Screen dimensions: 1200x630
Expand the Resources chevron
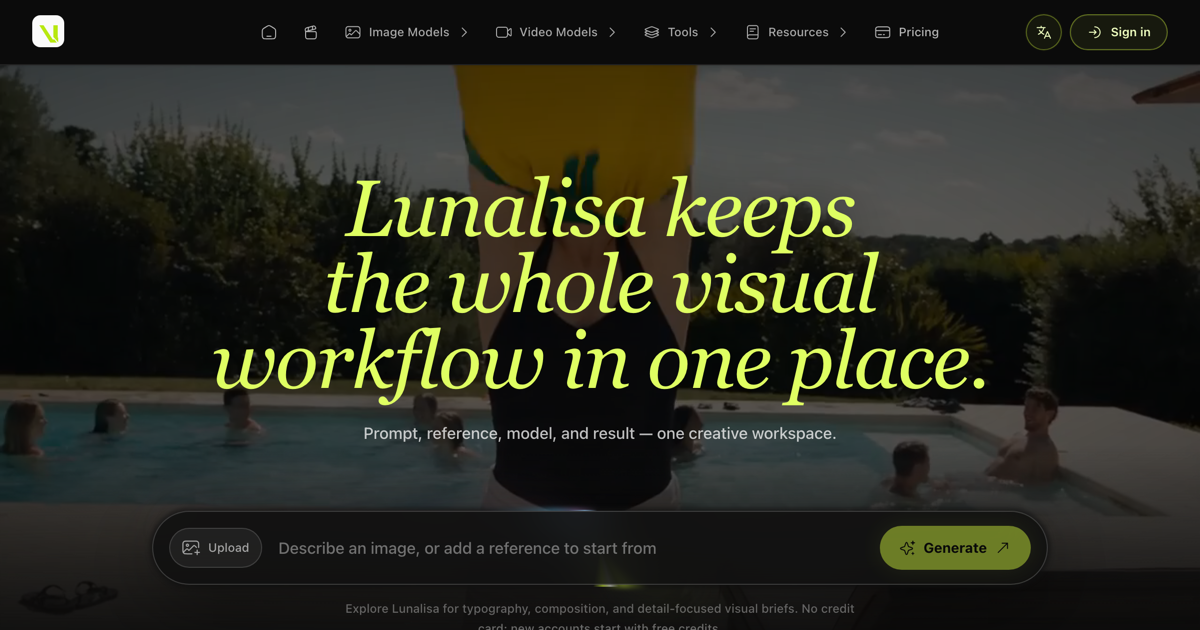click(x=843, y=32)
